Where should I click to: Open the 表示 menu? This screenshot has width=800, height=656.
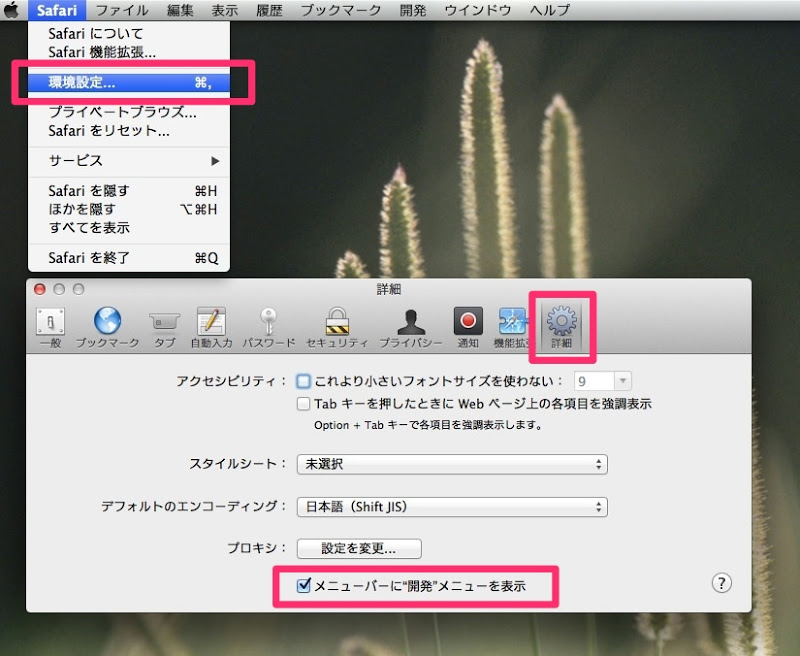224,10
